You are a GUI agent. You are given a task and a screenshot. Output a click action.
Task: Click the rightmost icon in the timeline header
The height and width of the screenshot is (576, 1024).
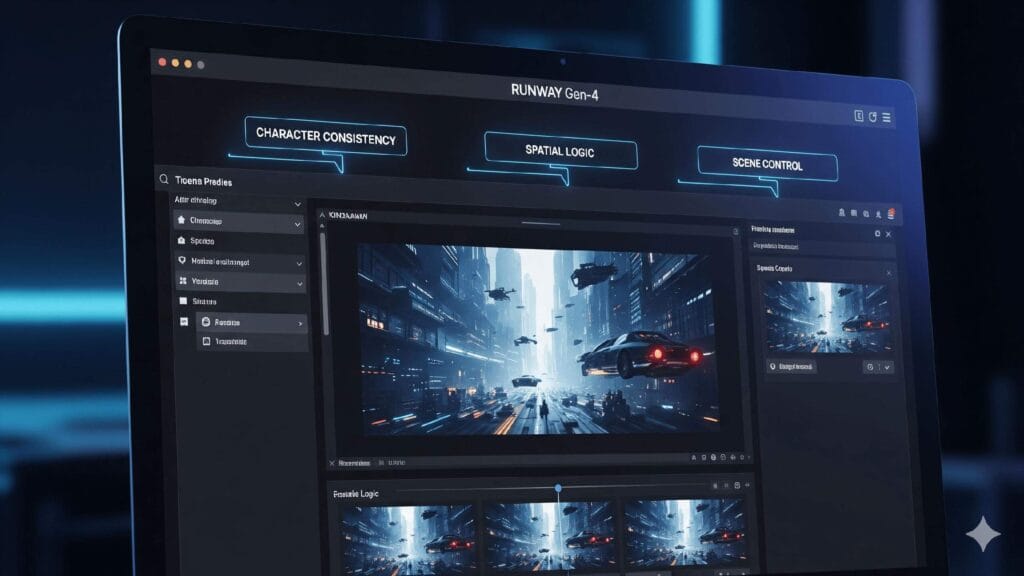click(747, 485)
